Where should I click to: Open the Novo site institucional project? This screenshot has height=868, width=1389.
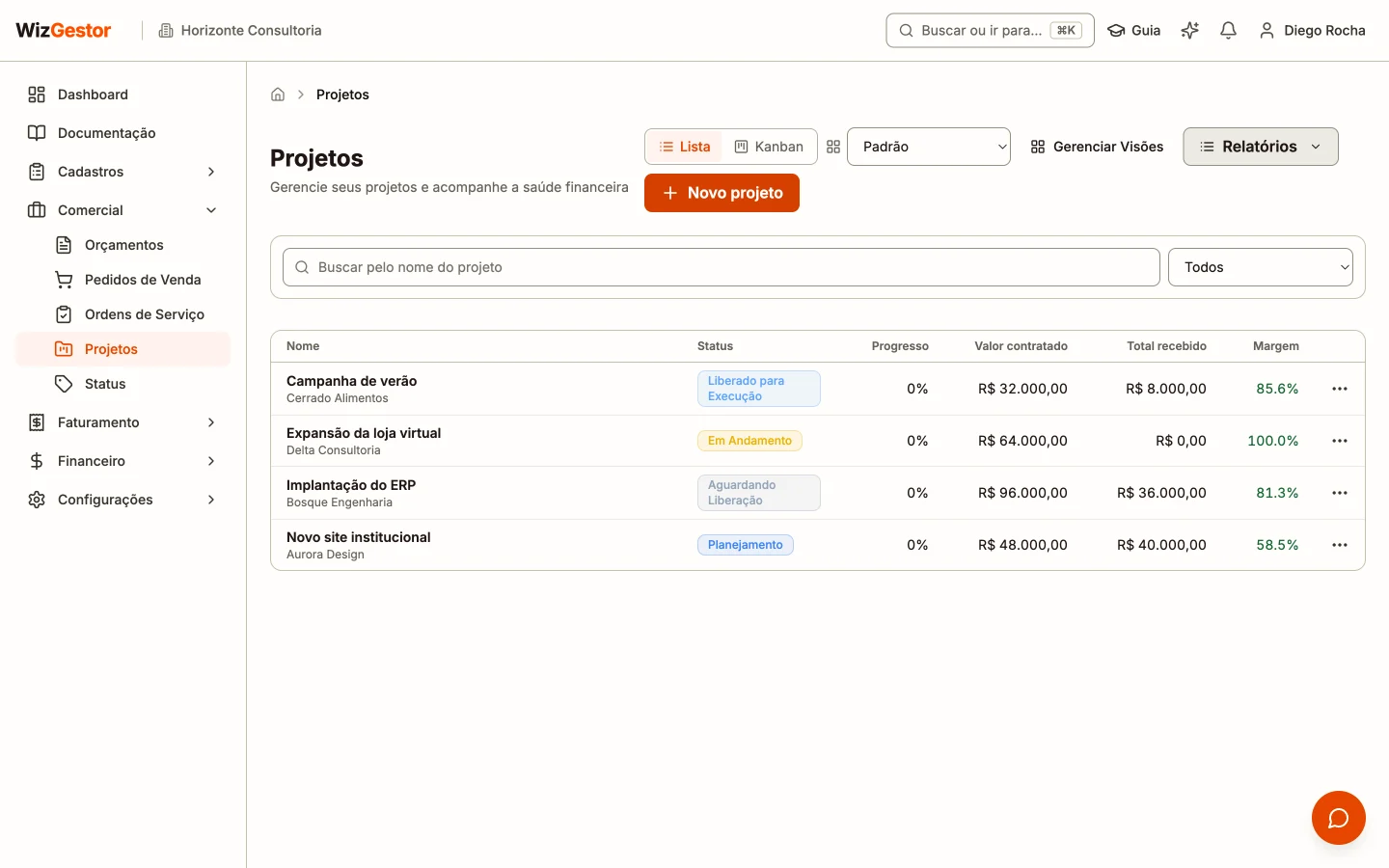[x=359, y=537]
